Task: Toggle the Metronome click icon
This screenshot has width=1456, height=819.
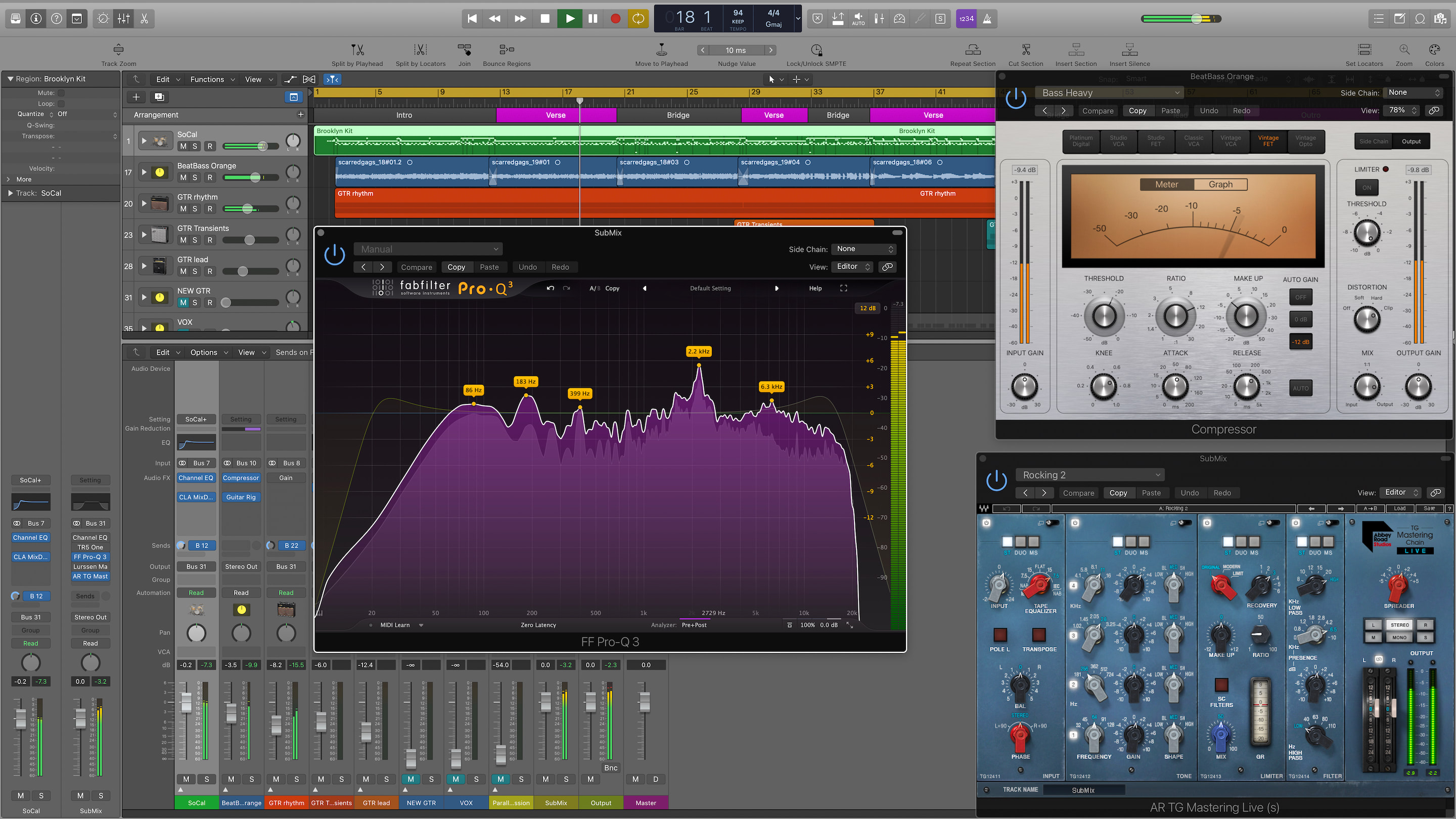Action: click(x=987, y=19)
